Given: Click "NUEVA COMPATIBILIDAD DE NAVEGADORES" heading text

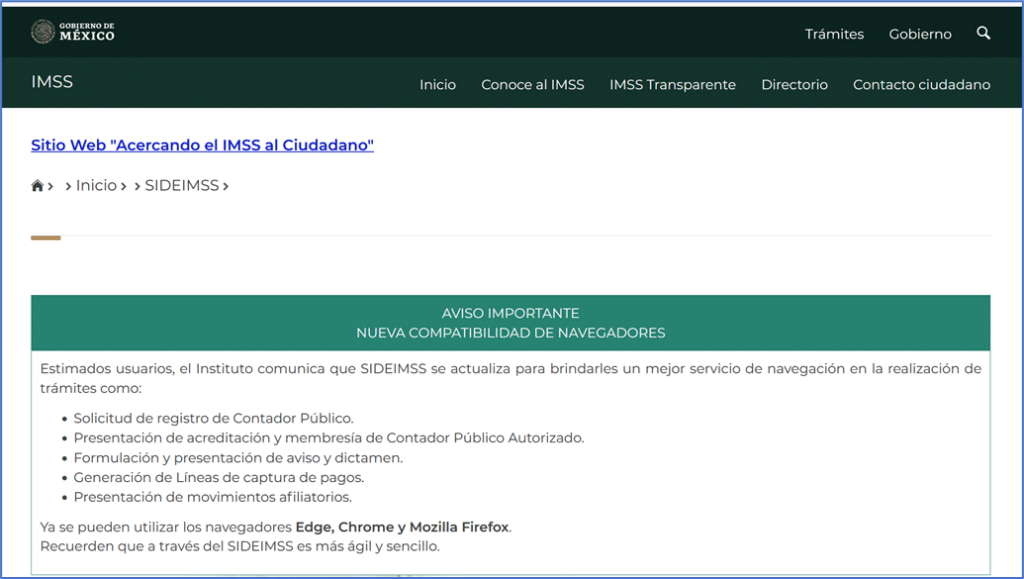Looking at the screenshot, I should click(510, 333).
